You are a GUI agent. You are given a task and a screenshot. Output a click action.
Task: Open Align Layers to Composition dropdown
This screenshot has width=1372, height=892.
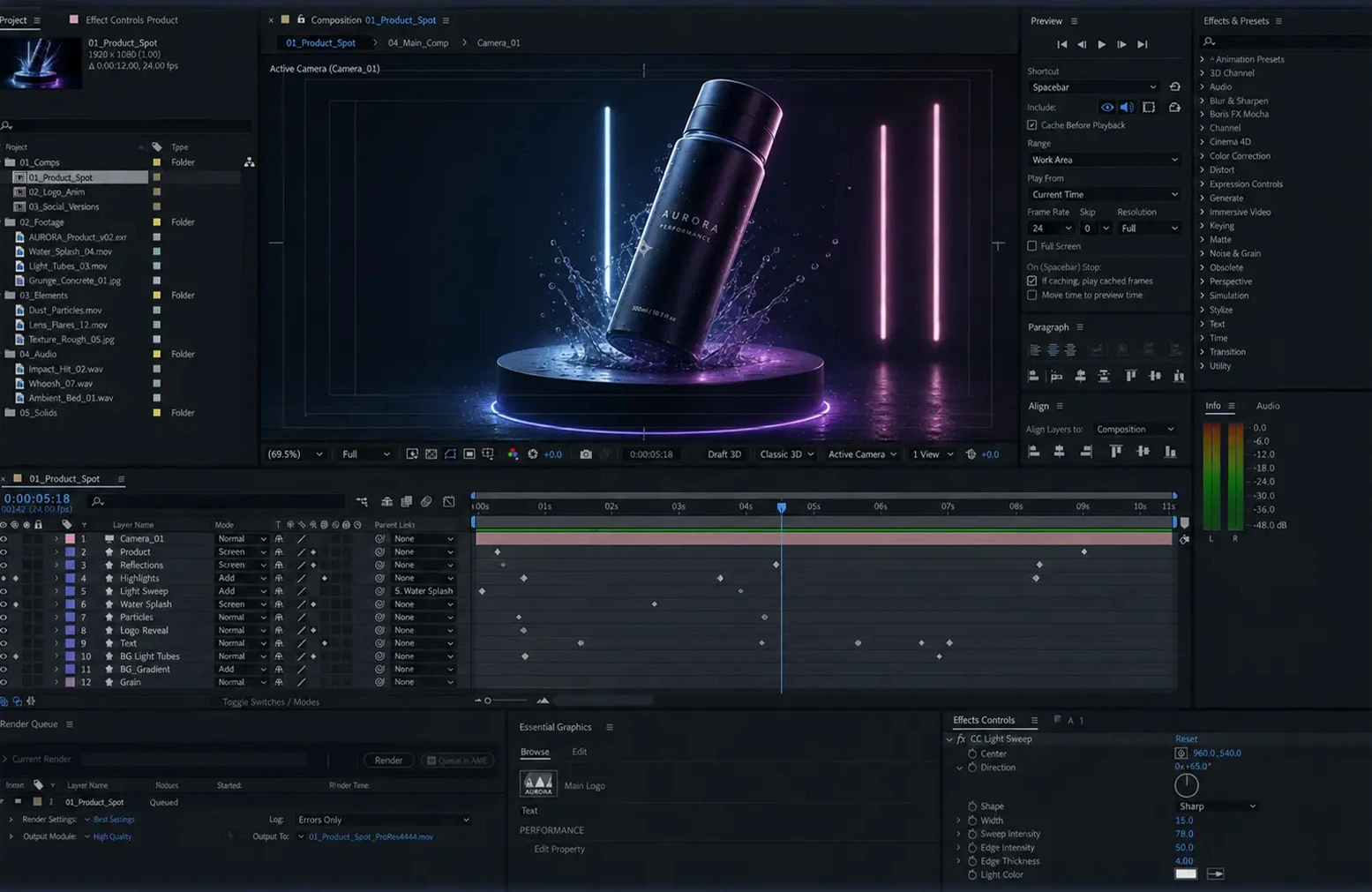1136,430
